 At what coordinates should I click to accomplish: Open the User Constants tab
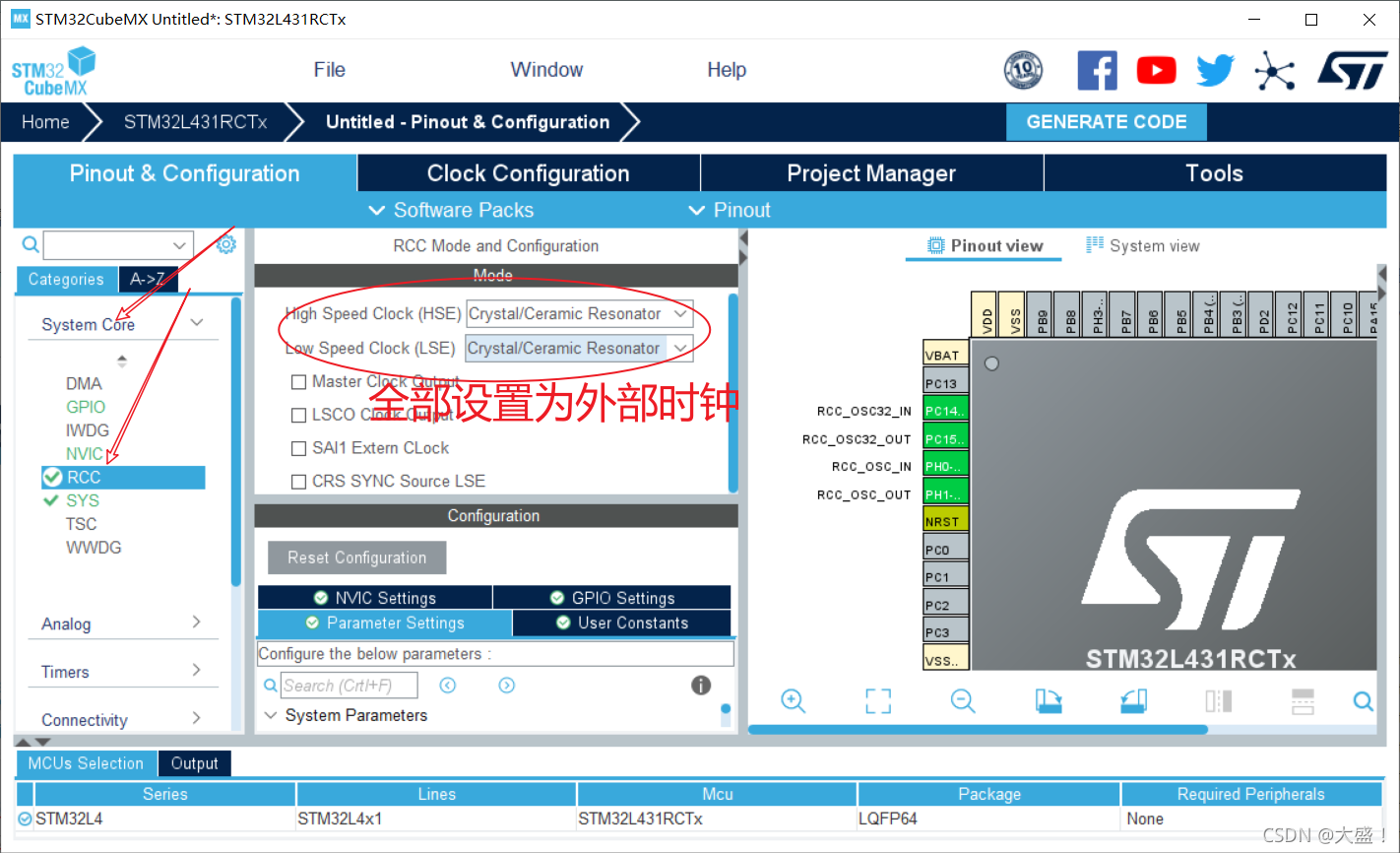[x=622, y=623]
